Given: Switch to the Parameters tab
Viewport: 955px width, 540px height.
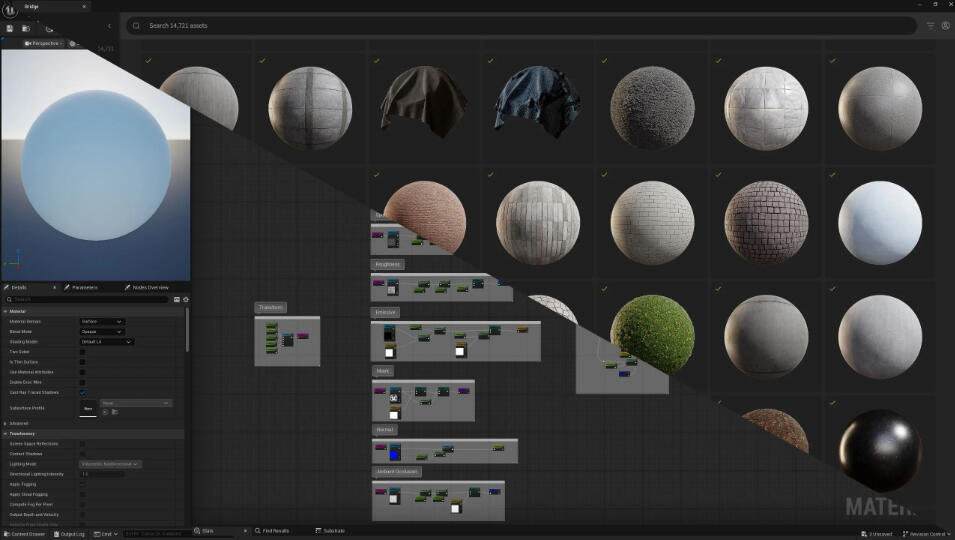Looking at the screenshot, I should pos(81,287).
